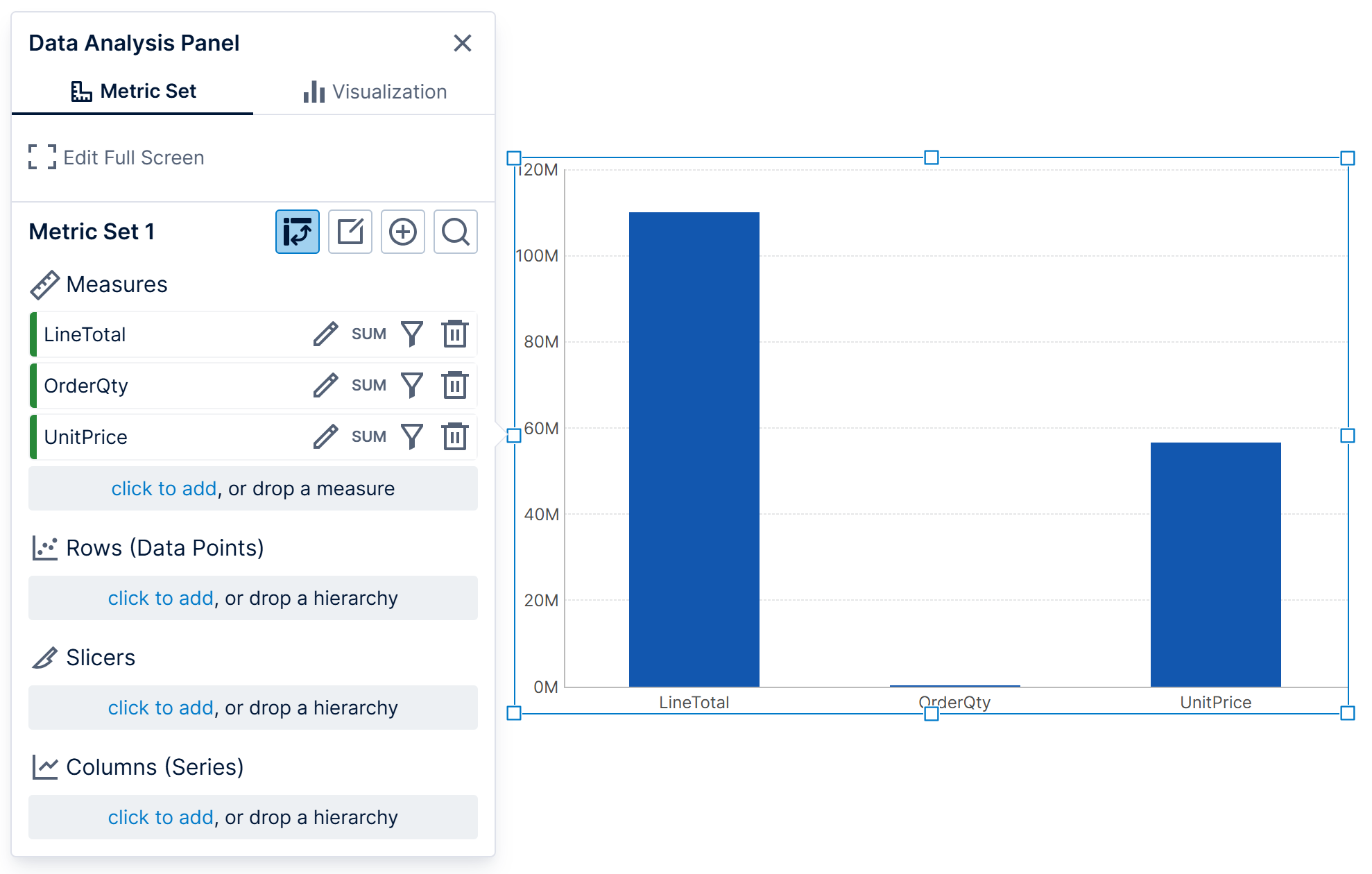This screenshot has width=1372, height=874.
Task: Click the add (plus circle) icon
Action: (403, 232)
